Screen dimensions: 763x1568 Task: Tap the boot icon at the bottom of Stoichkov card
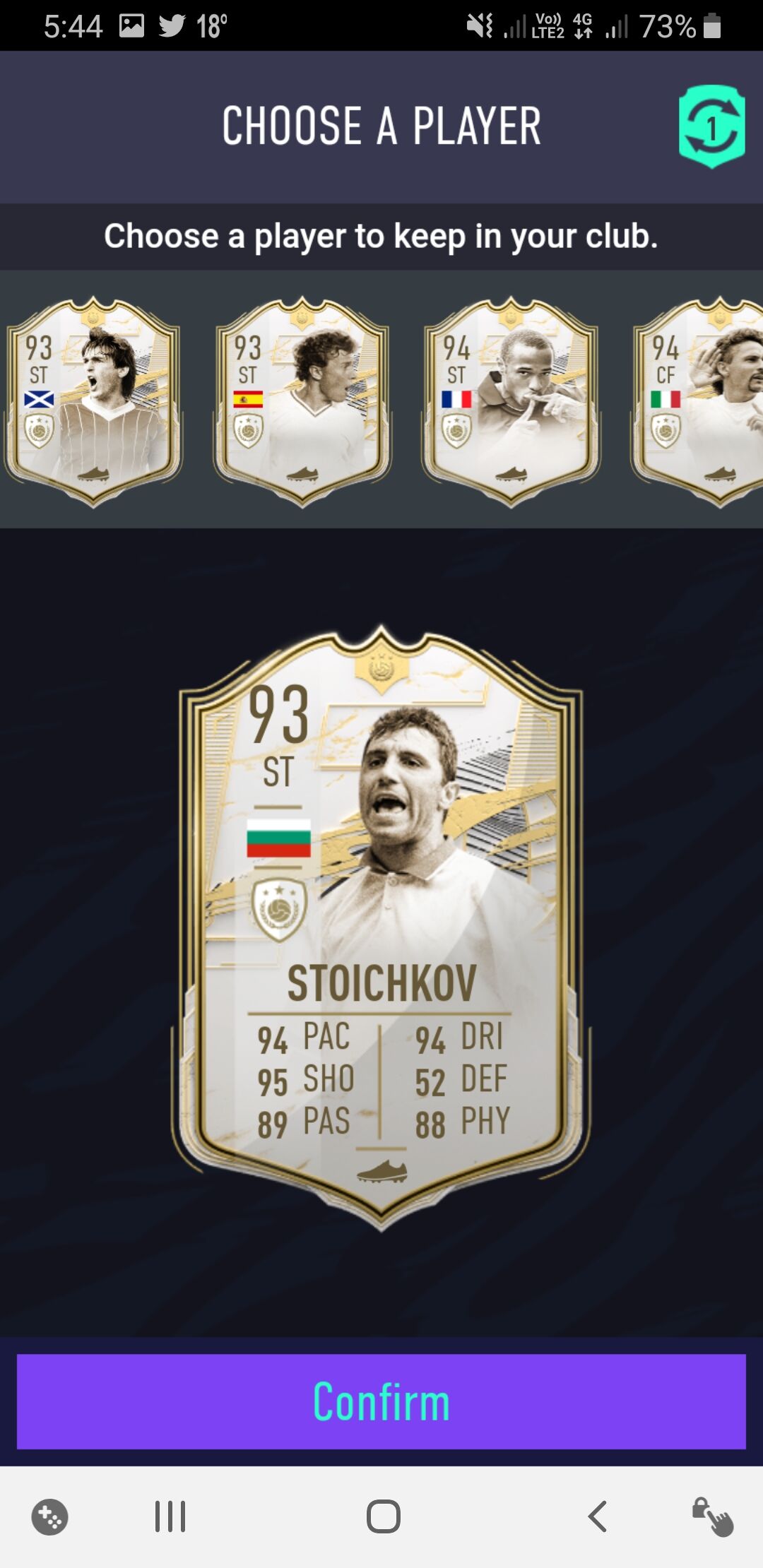click(382, 1171)
